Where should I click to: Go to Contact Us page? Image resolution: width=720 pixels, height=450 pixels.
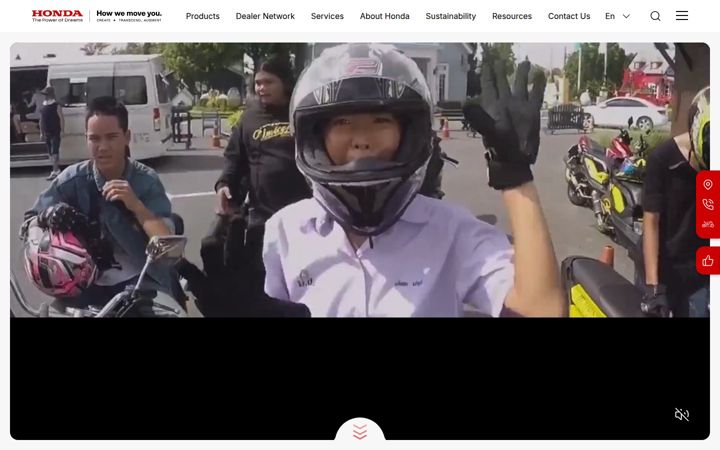[x=568, y=16]
